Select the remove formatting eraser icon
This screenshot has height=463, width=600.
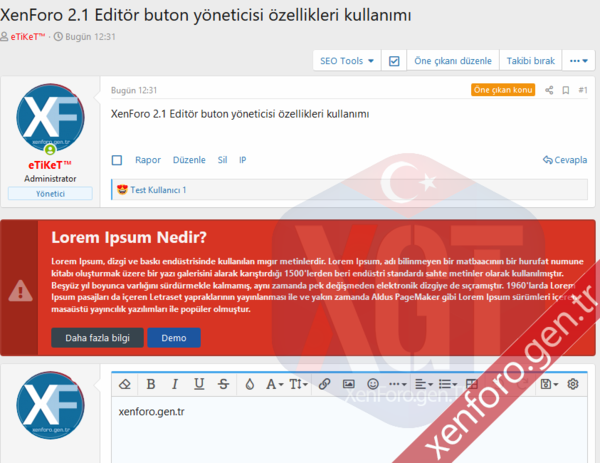(x=125, y=384)
